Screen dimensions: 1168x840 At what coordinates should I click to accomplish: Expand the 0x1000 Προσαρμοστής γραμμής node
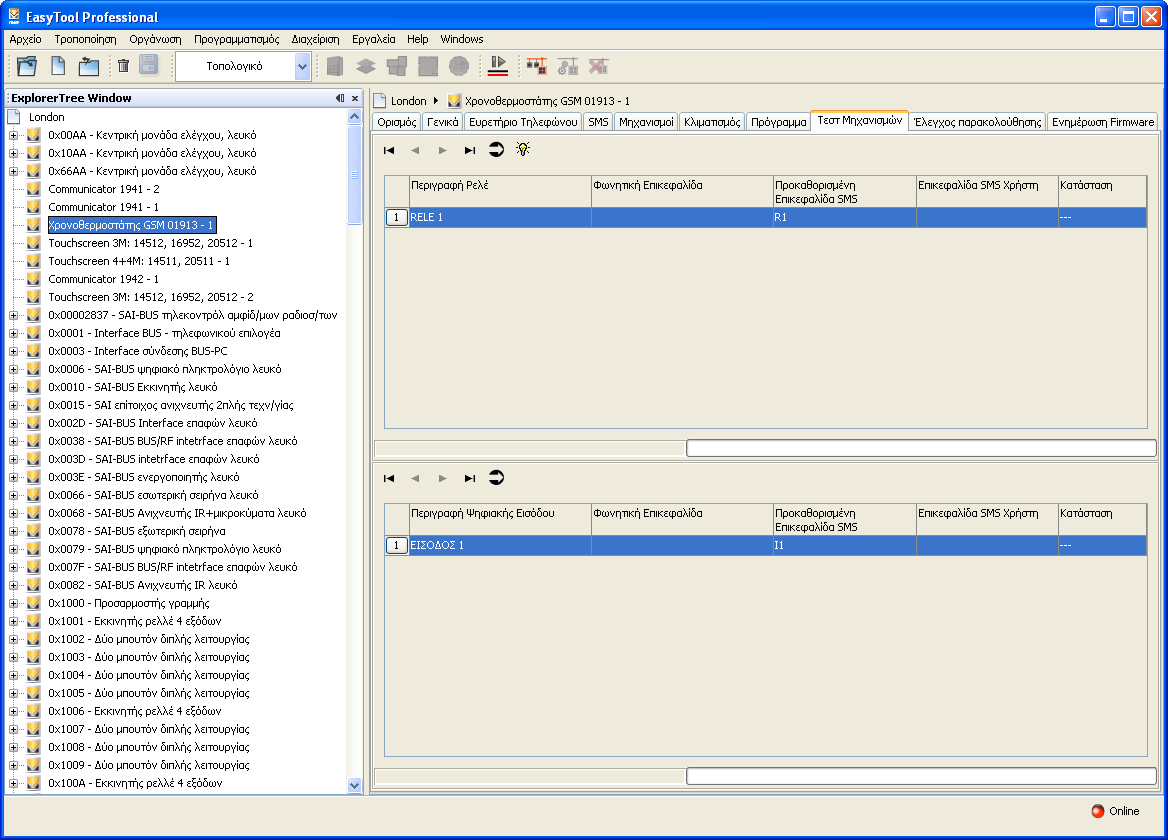point(13,604)
